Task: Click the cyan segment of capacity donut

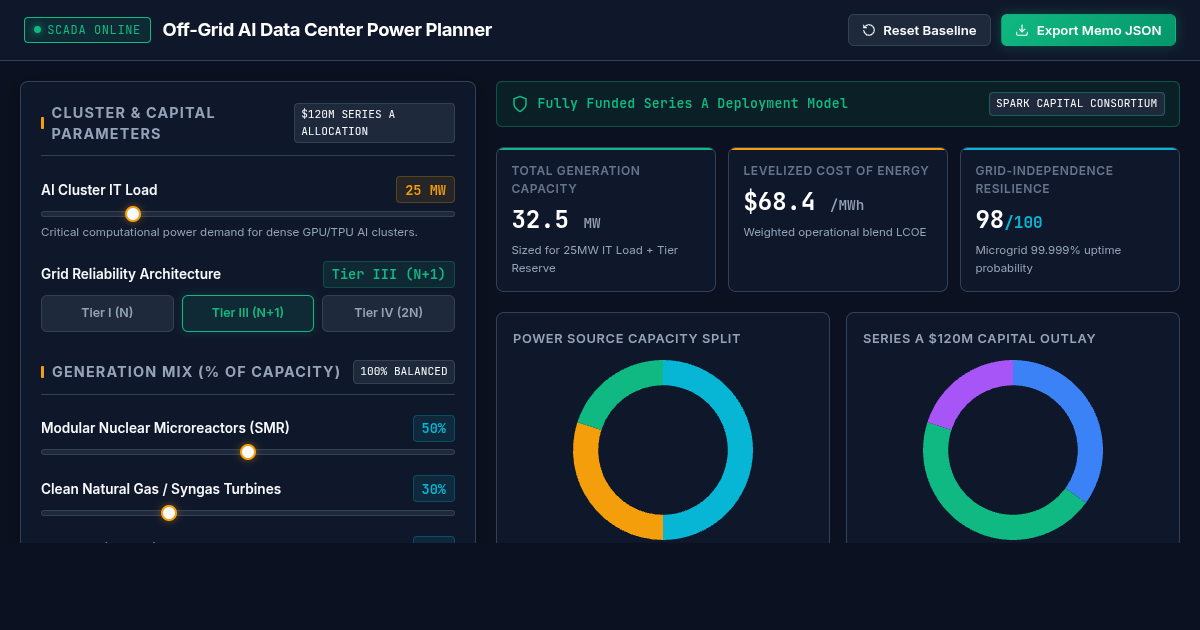Action: [x=740, y=450]
